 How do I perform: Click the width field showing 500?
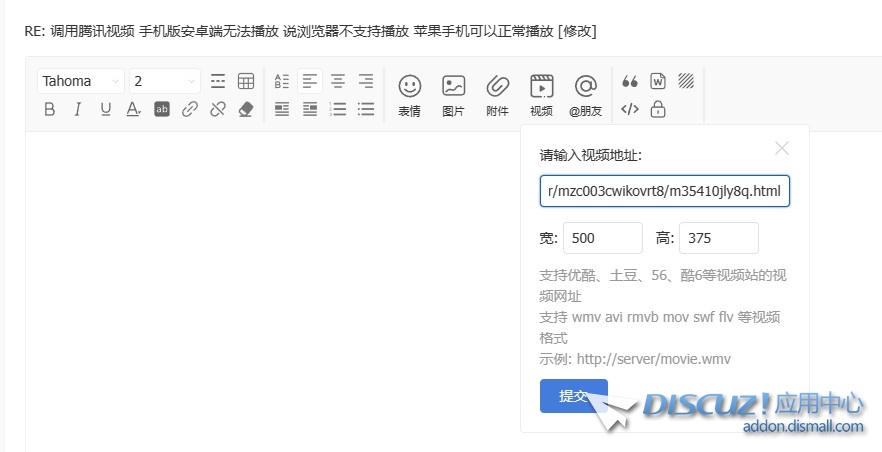(603, 238)
